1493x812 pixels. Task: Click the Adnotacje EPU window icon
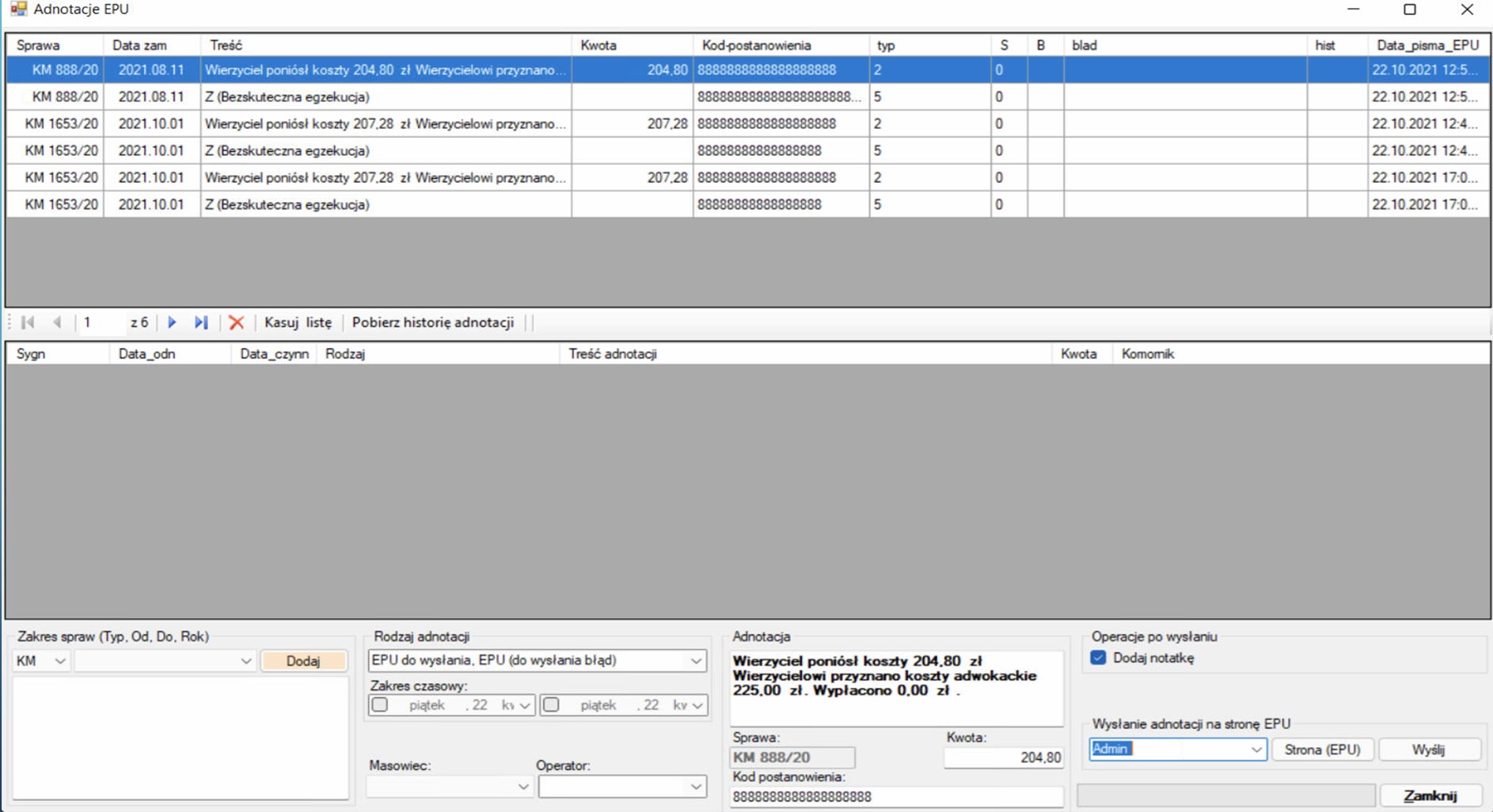[x=17, y=9]
